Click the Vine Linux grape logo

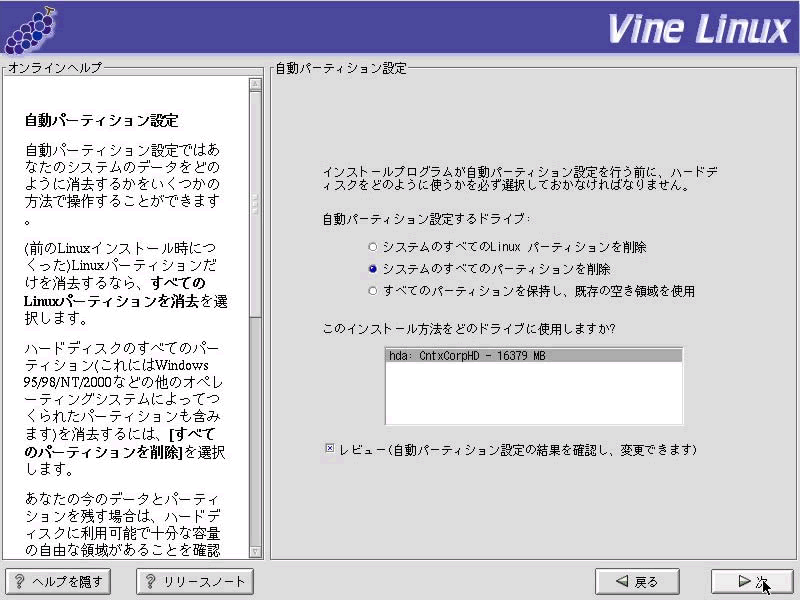[31, 31]
